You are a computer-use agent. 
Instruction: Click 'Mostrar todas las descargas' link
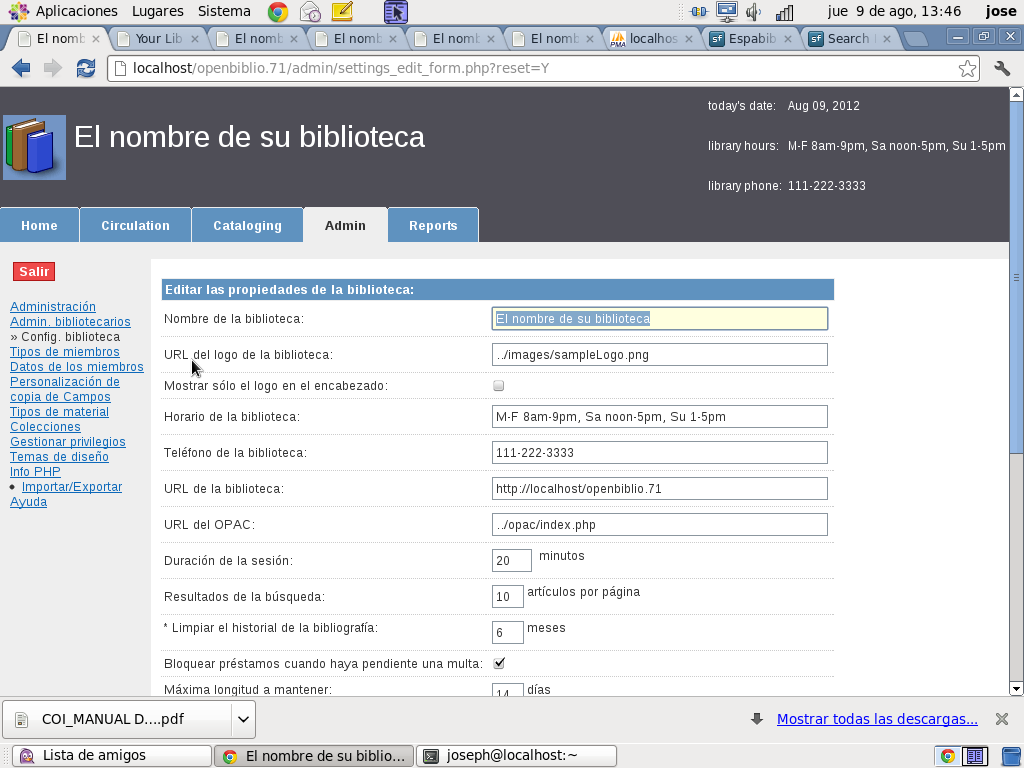[x=877, y=719]
